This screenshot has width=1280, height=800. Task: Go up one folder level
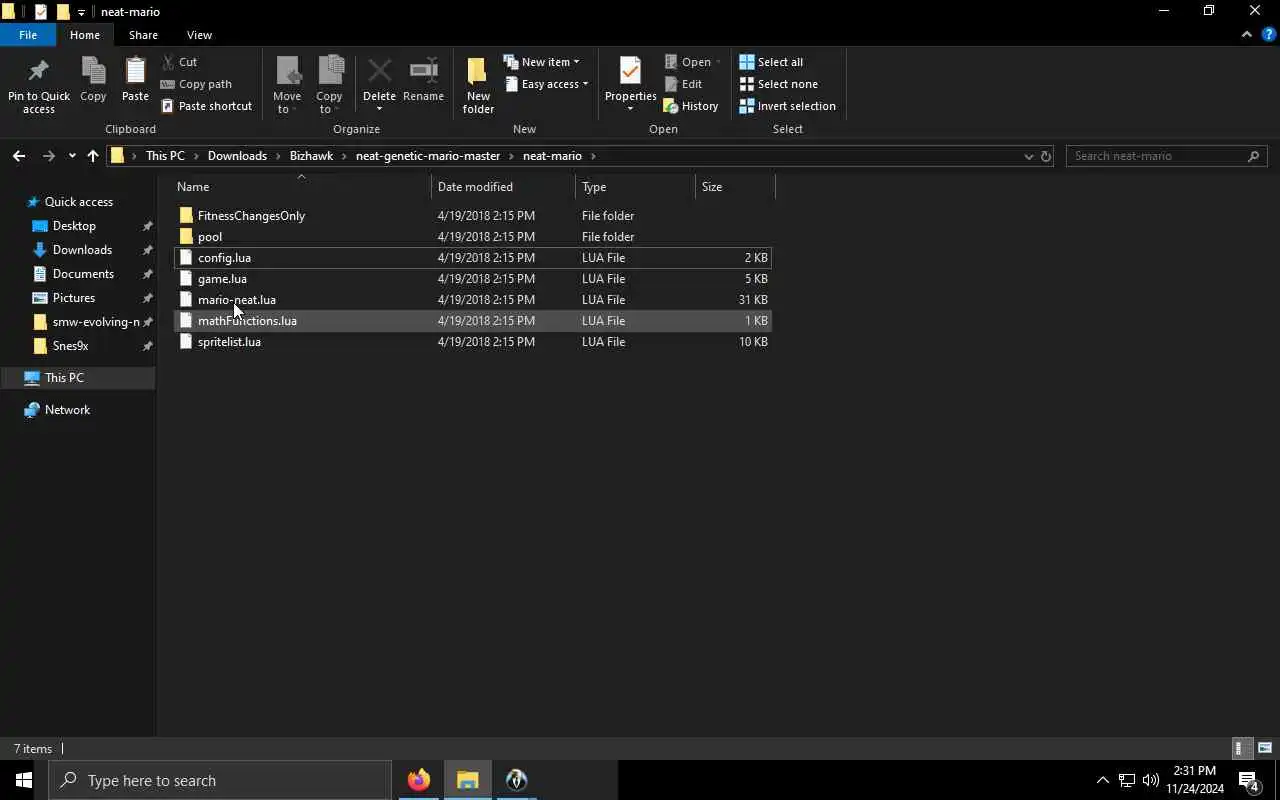(92, 156)
